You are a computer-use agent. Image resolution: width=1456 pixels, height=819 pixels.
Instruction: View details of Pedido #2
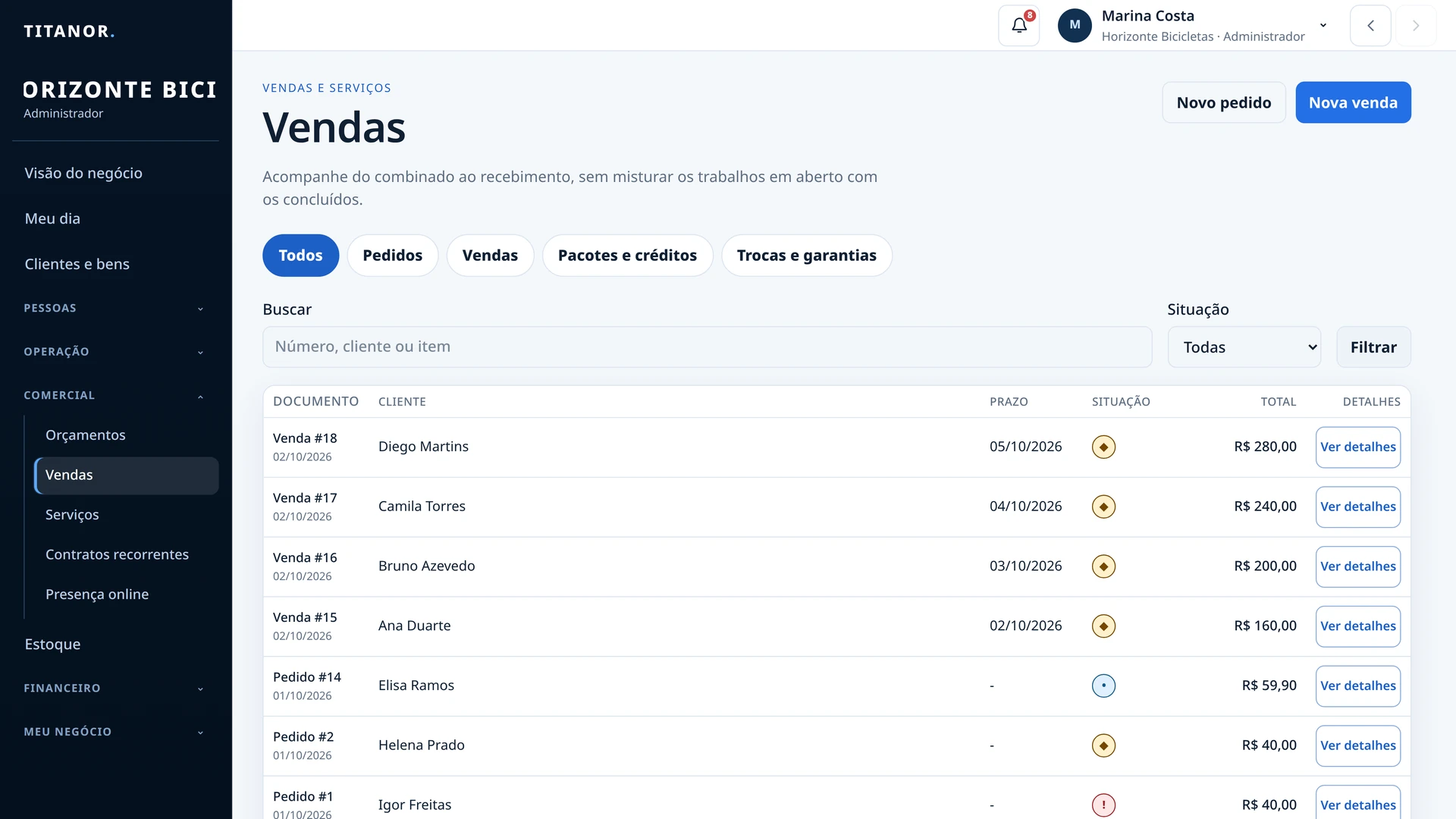1357,746
